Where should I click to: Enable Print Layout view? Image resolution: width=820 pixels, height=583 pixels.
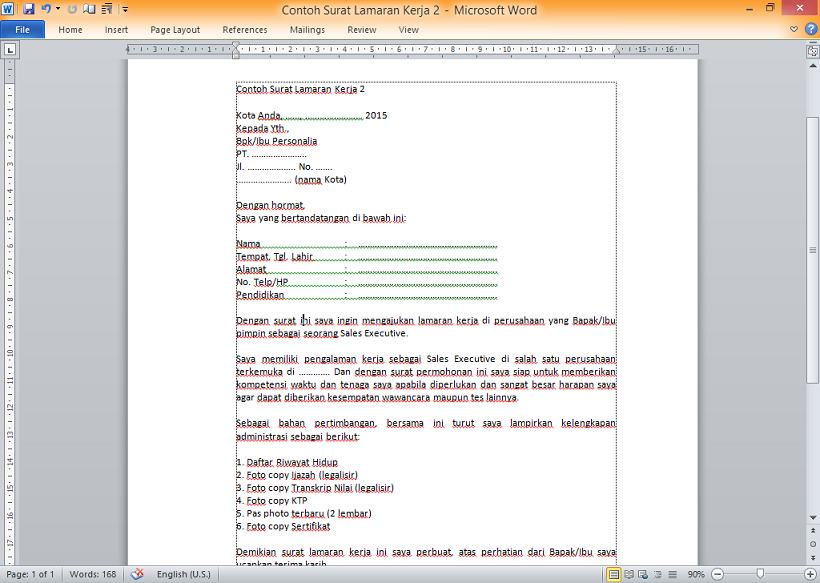coord(613,574)
